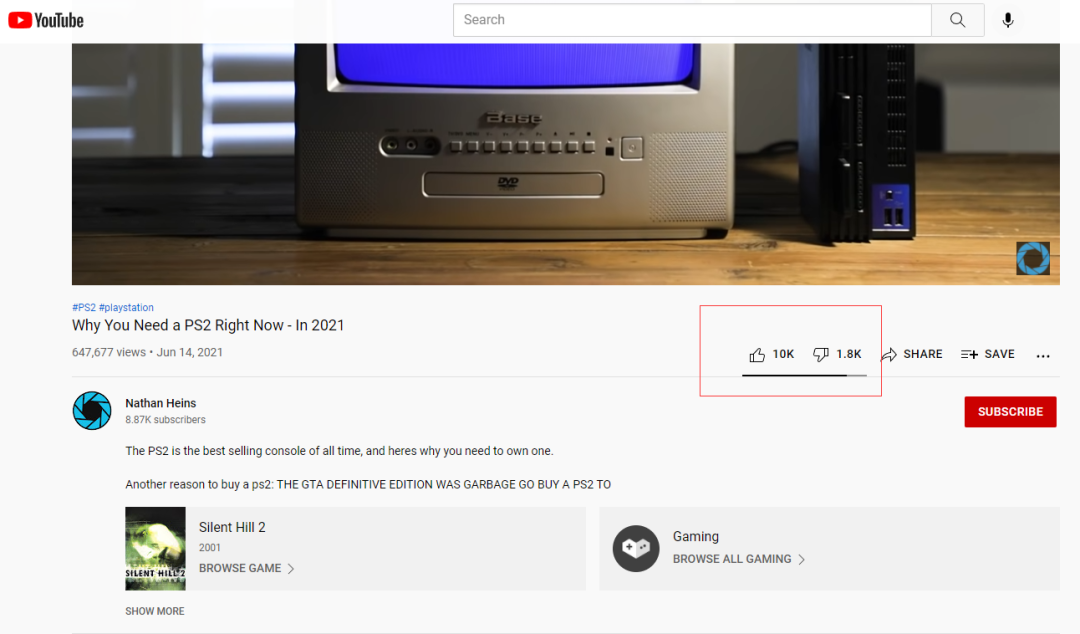Click BROWSE GAME for Silent Hill 2
1080x634 pixels.
240,569
